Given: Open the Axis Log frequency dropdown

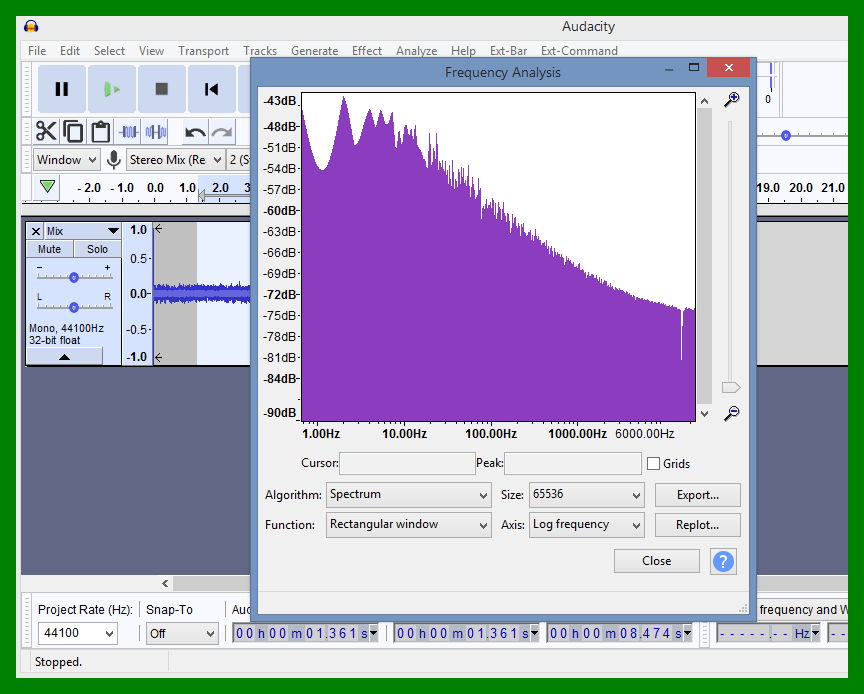Looking at the screenshot, I should [586, 525].
